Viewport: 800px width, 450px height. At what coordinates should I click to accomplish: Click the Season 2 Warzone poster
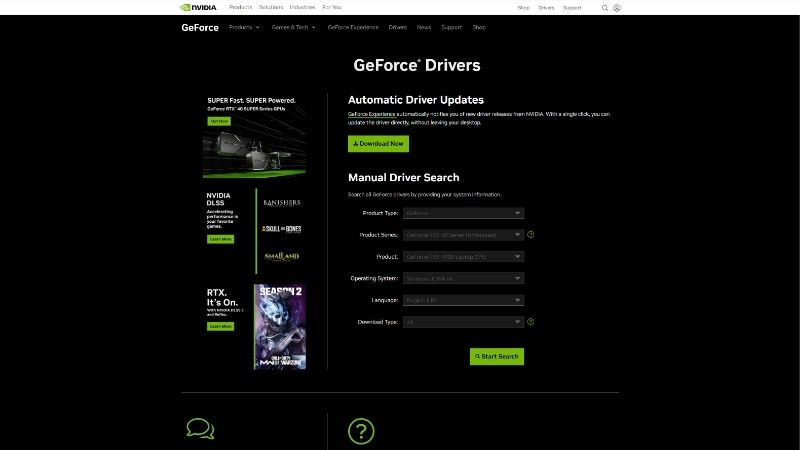pyautogui.click(x=280, y=327)
